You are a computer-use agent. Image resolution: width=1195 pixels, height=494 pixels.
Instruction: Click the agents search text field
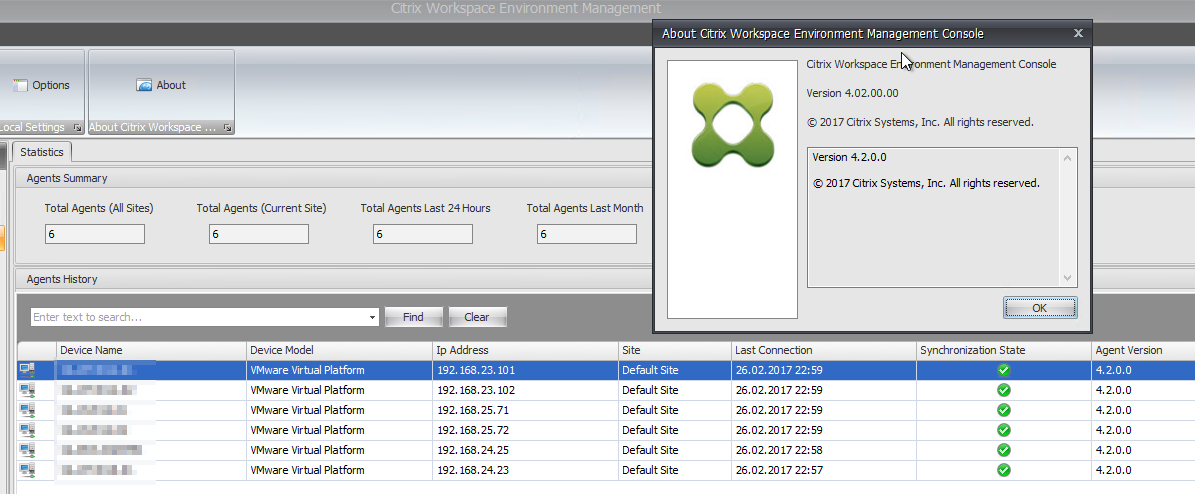coord(198,317)
